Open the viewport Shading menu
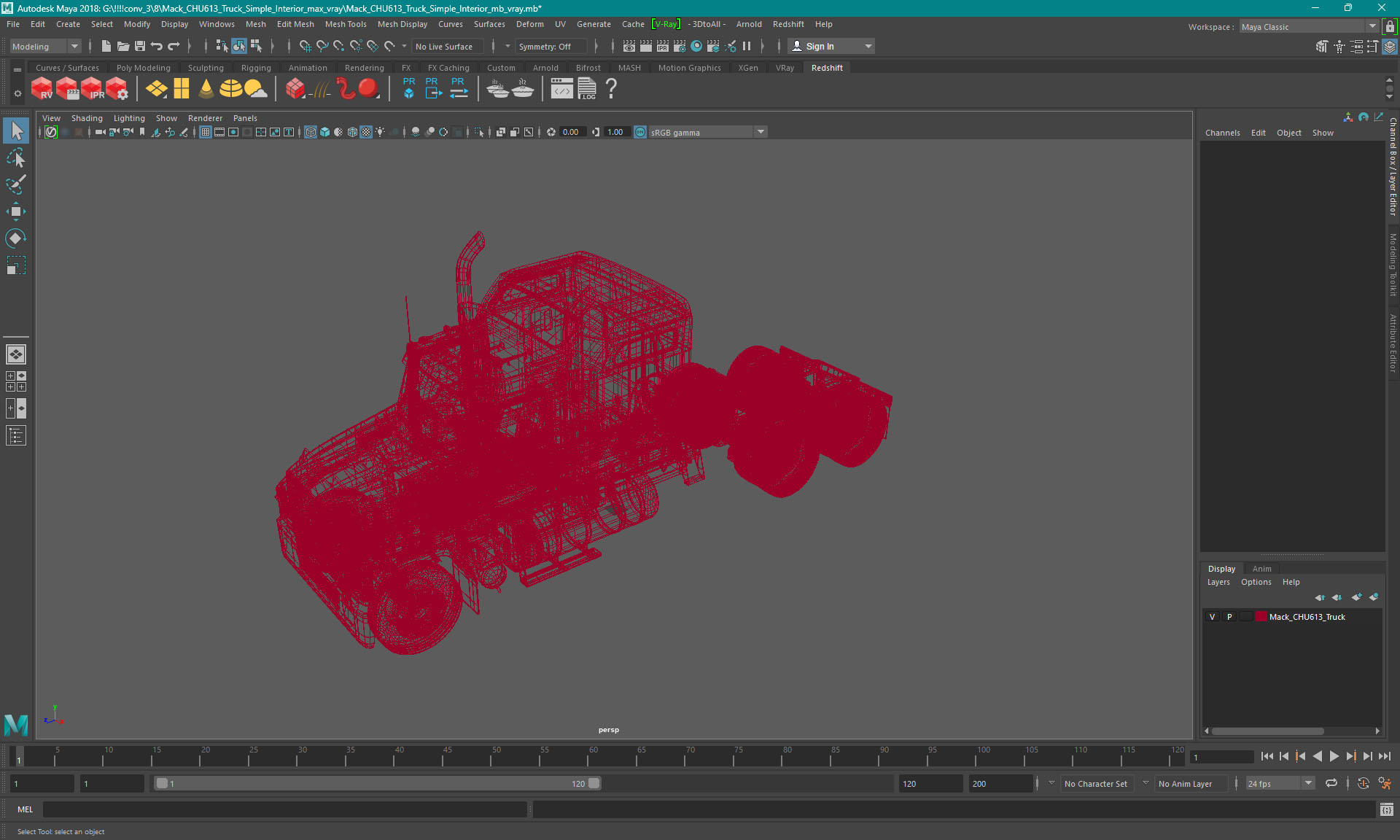 tap(87, 118)
